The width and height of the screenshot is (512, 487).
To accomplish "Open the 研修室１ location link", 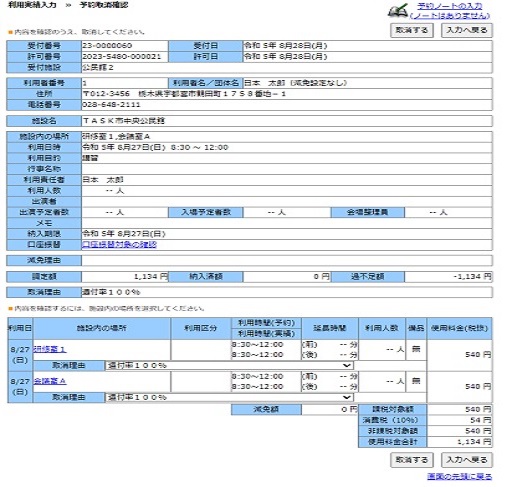I will (50, 349).
